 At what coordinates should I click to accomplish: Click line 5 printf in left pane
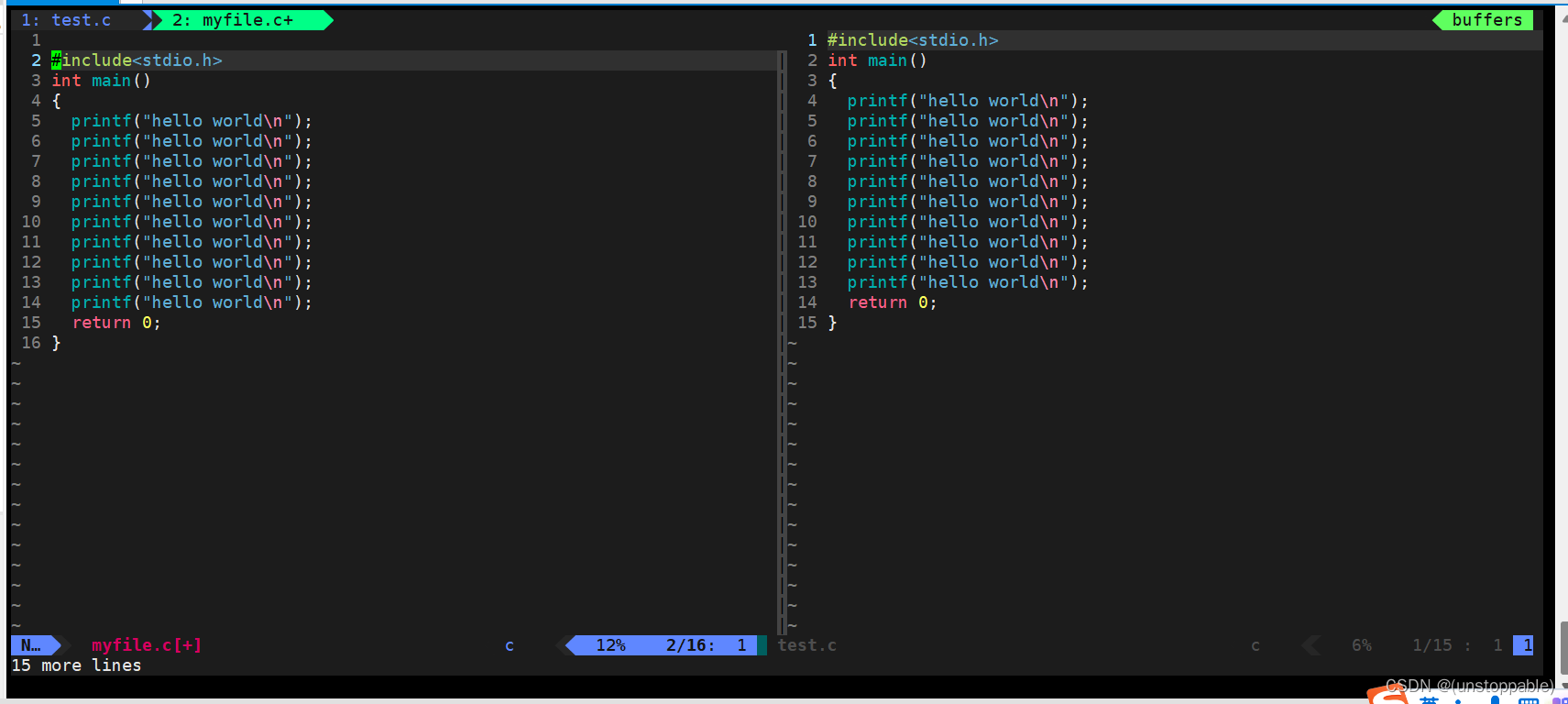[x=192, y=121]
